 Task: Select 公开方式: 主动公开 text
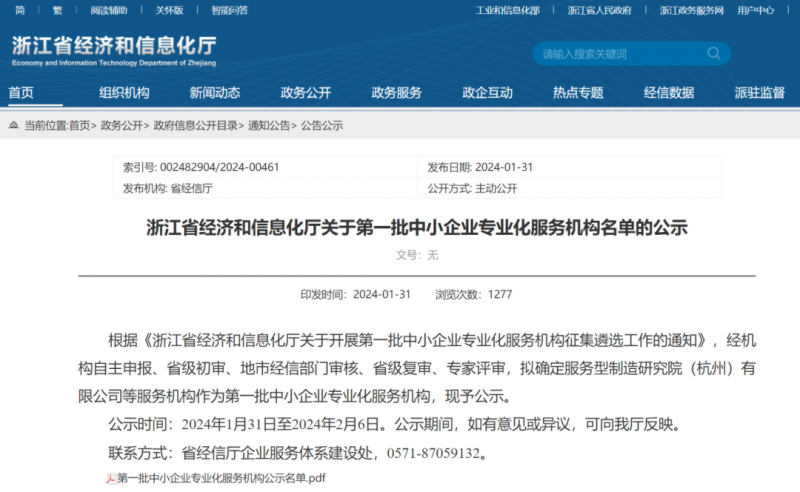[x=472, y=189]
